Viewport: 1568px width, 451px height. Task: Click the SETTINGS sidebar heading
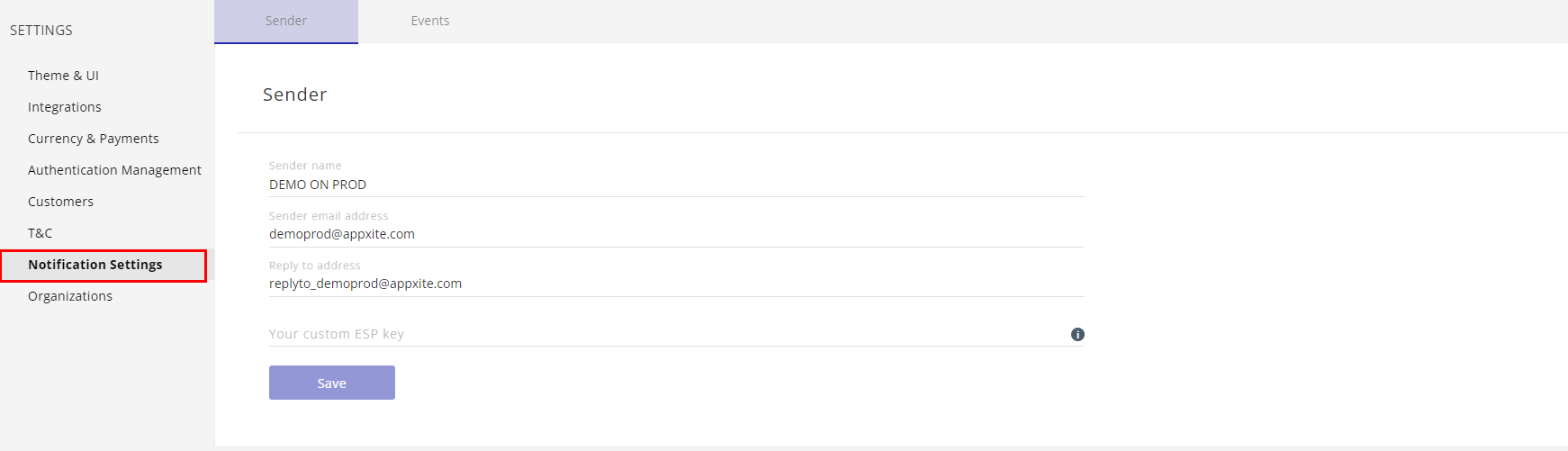(41, 31)
